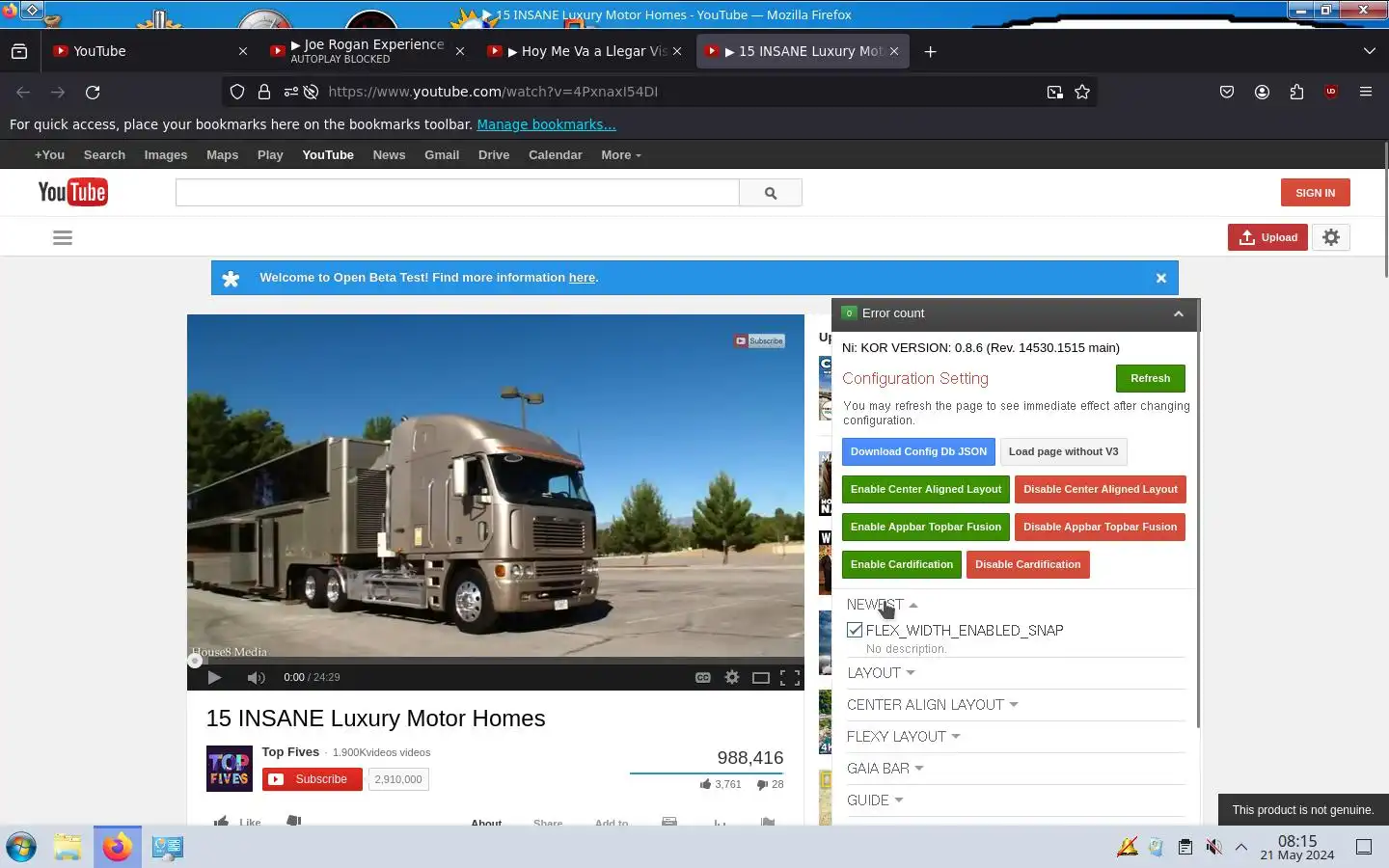
Task: Bookmark this page with the star
Action: pyautogui.click(x=1082, y=92)
